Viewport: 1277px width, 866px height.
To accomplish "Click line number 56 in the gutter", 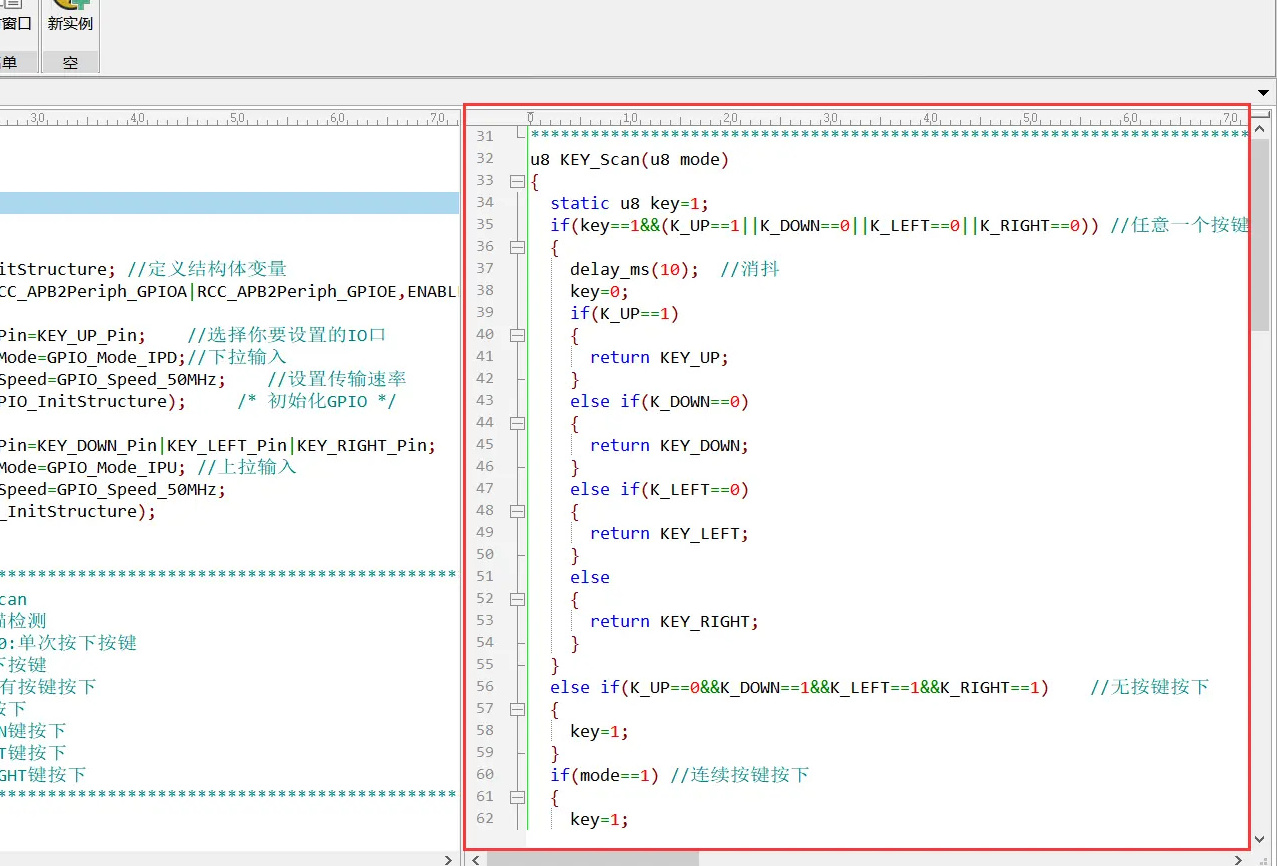I will click(x=485, y=686).
